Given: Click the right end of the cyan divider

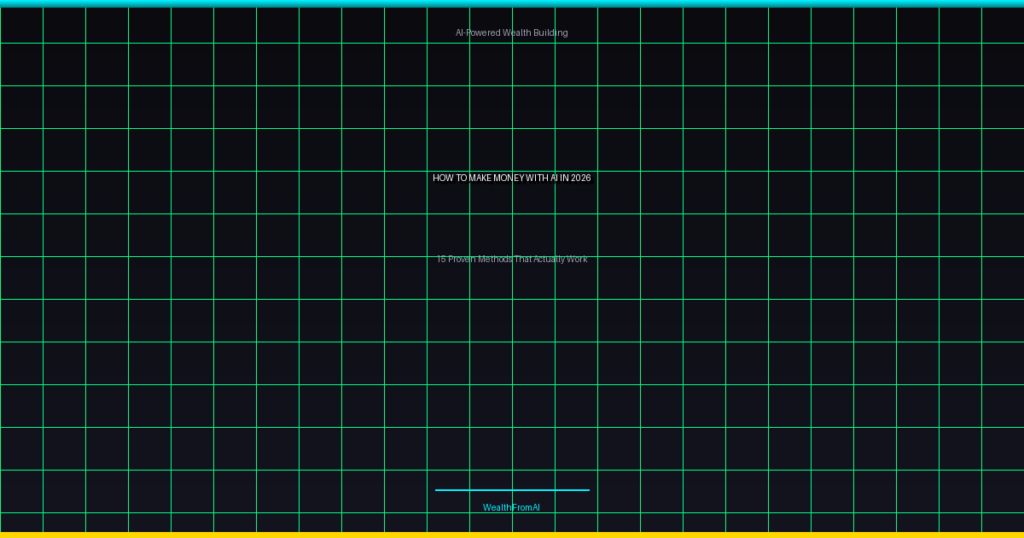Looking at the screenshot, I should [587, 490].
